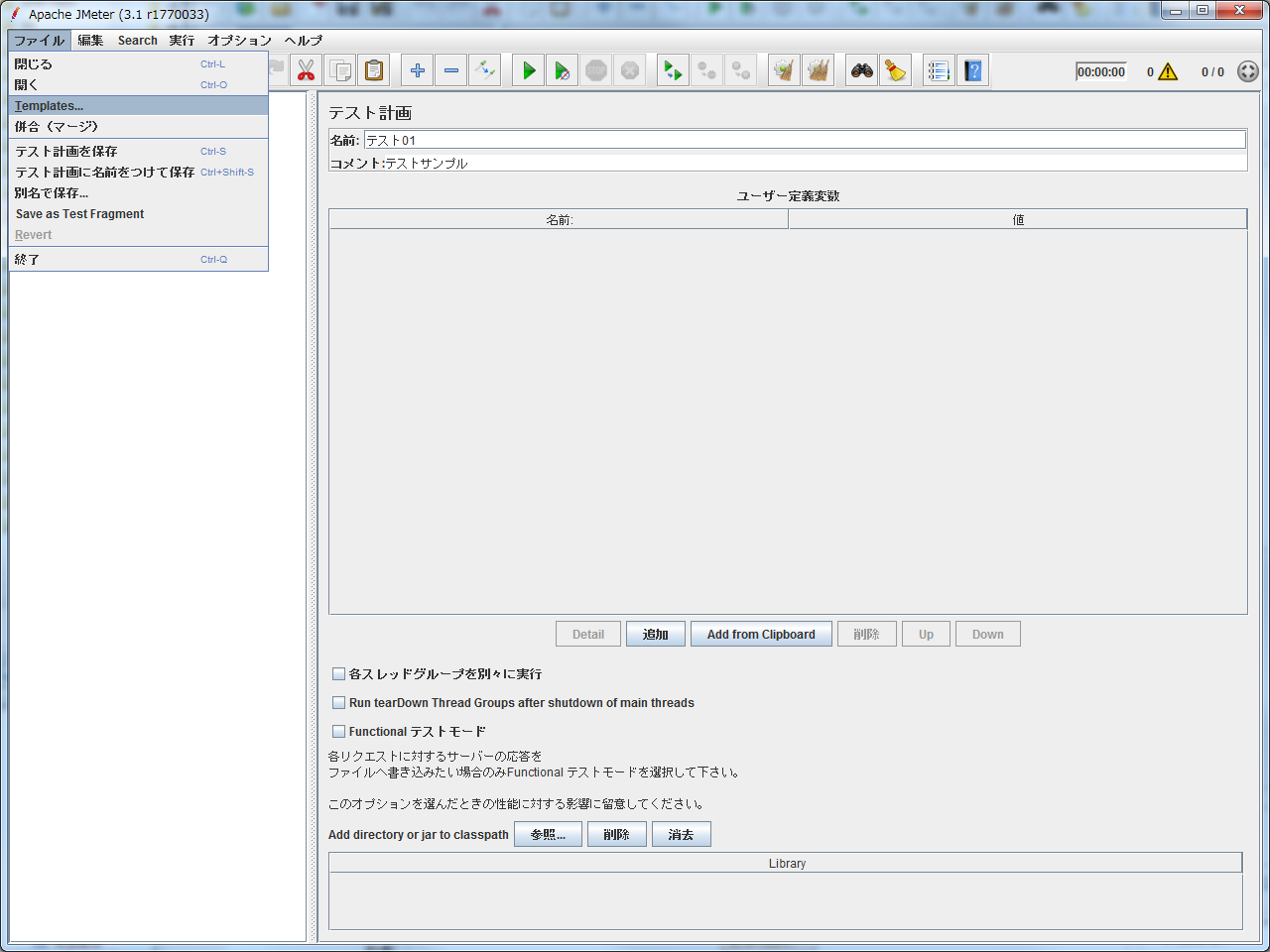Open the オプション menu
The image size is (1270, 952).
point(239,41)
